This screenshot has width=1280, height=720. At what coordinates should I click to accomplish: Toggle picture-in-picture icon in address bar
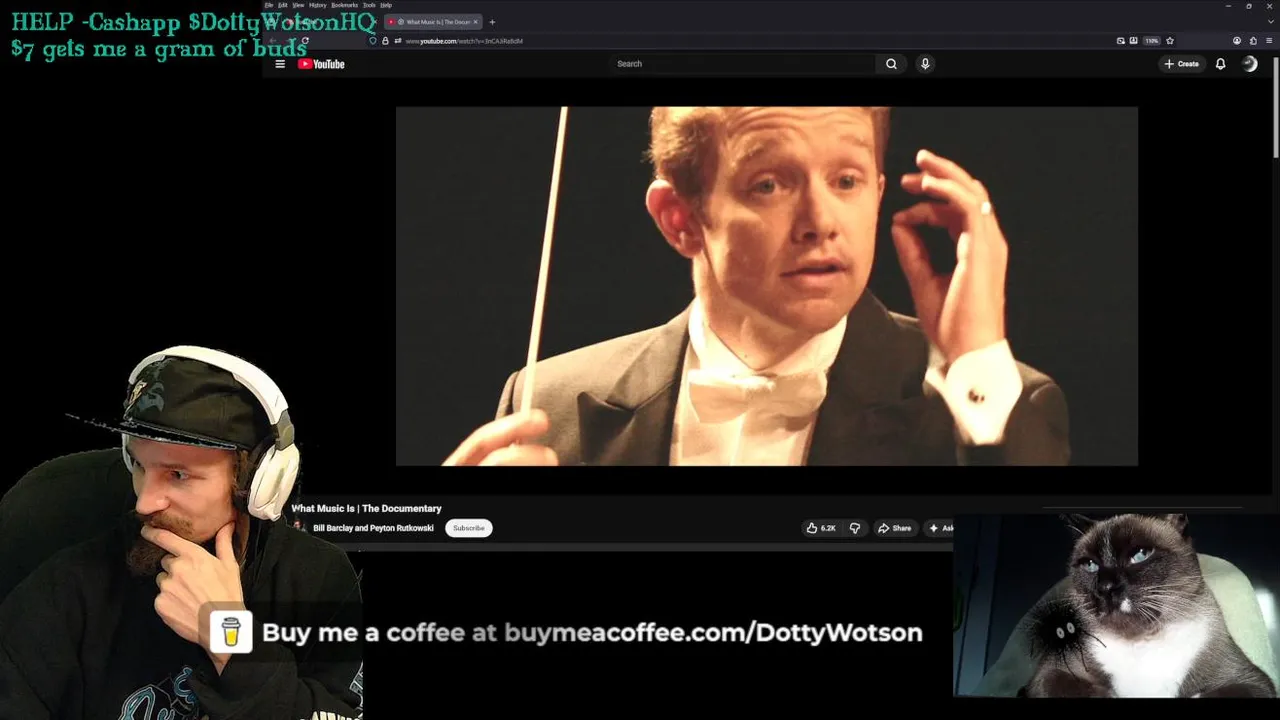click(x=1121, y=41)
